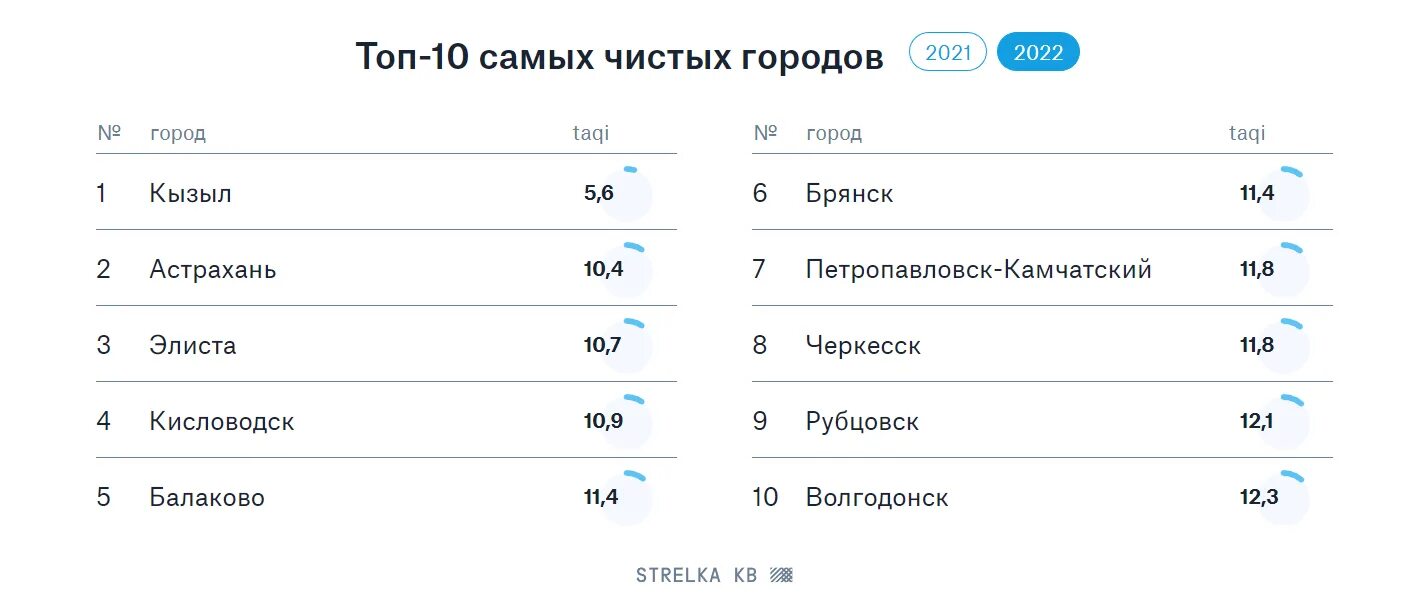Image resolution: width=1422 pixels, height=615 pixels.
Task: Click the left table 'город' column header
Action: pyautogui.click(x=178, y=134)
